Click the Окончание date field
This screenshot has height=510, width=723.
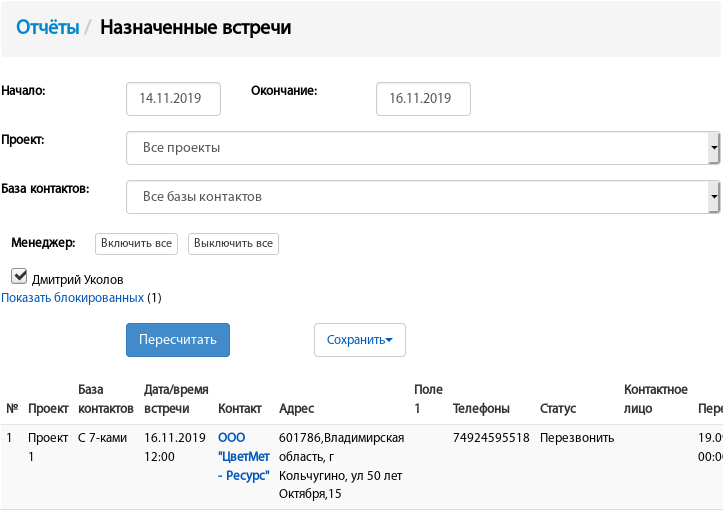[422, 99]
